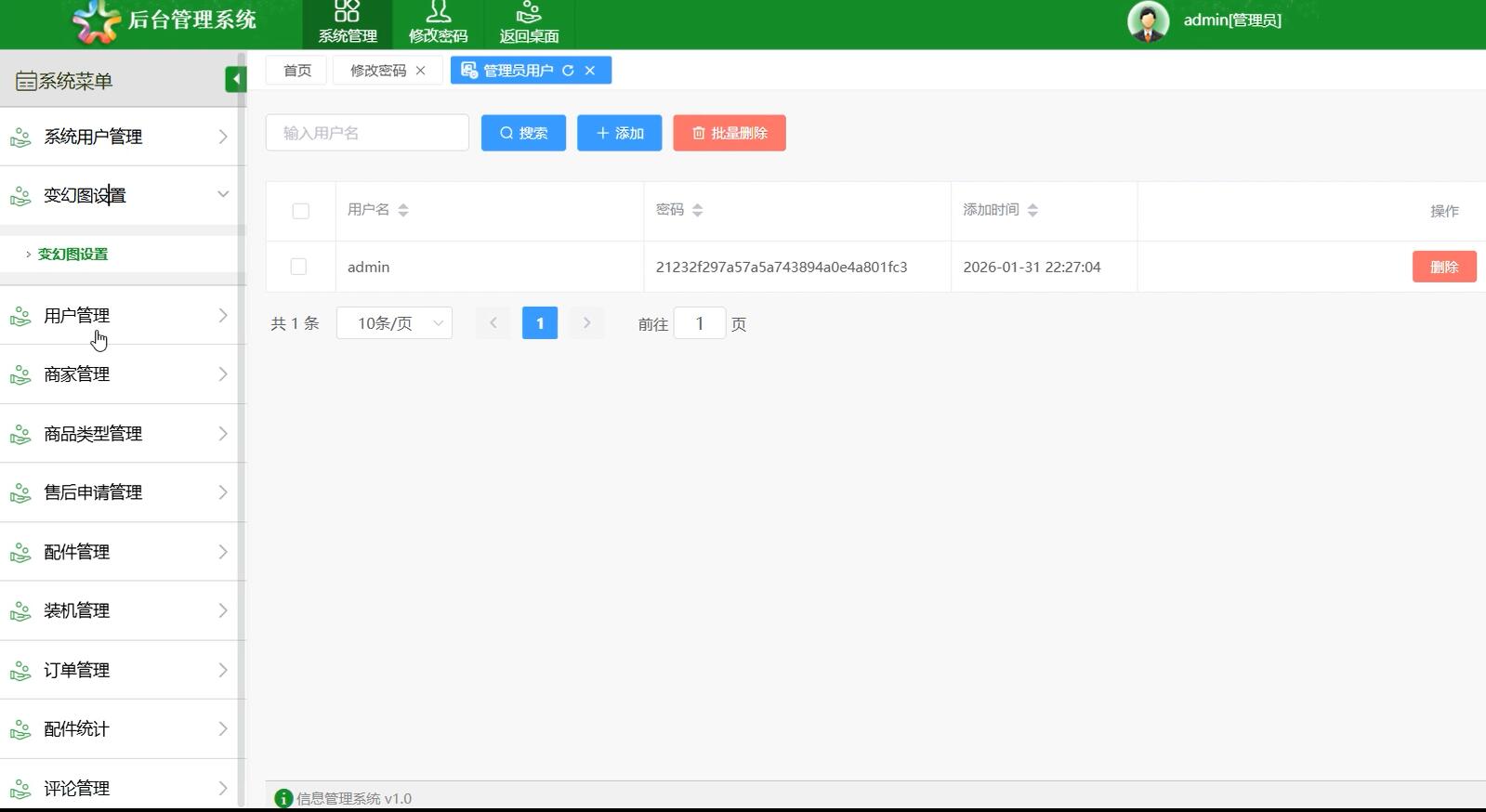Viewport: 1486px width, 812px height.
Task: Expand 商家管理 via its chevron
Action: click(x=223, y=374)
